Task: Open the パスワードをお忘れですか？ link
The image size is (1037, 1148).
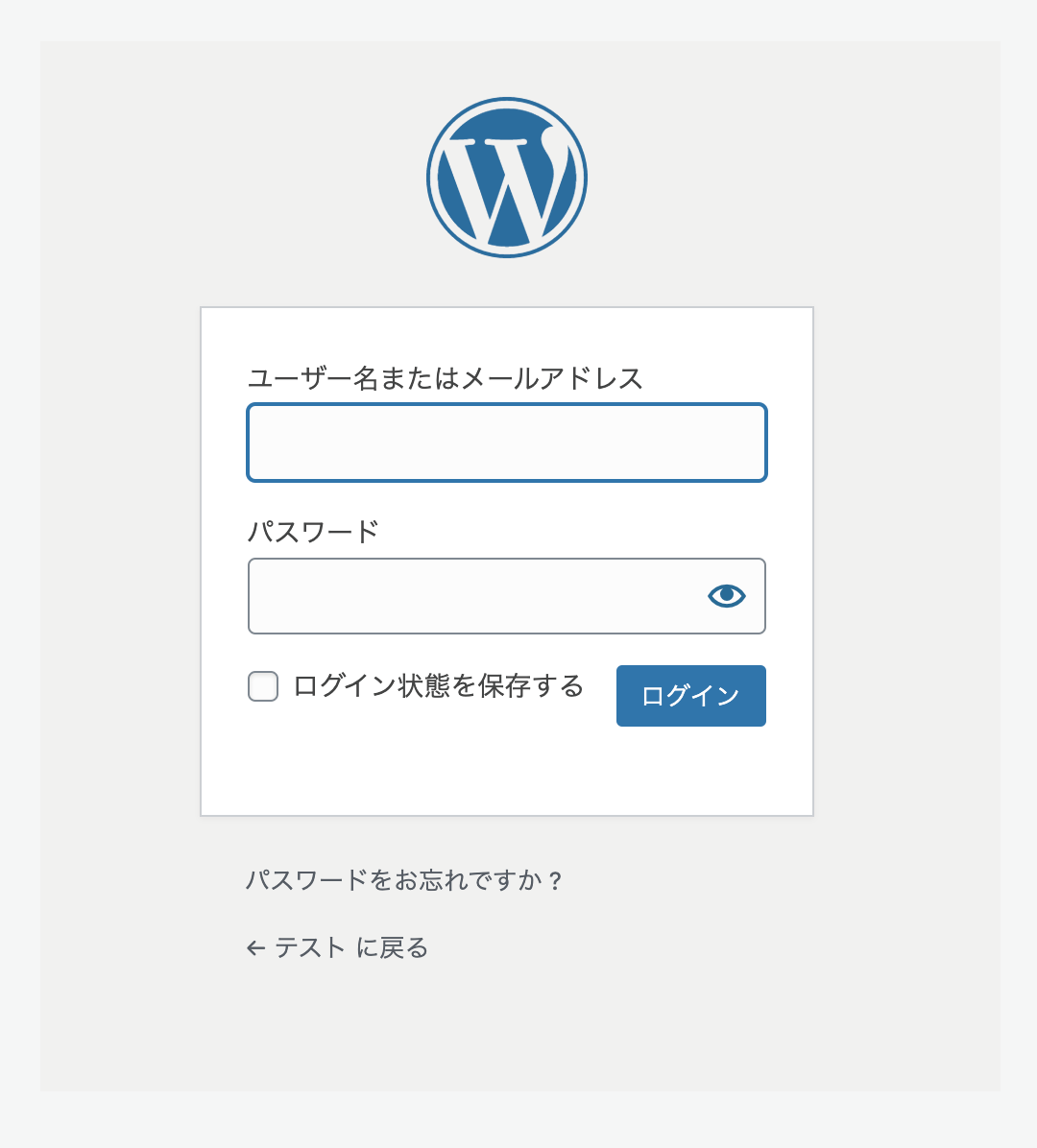Action: 404,879
